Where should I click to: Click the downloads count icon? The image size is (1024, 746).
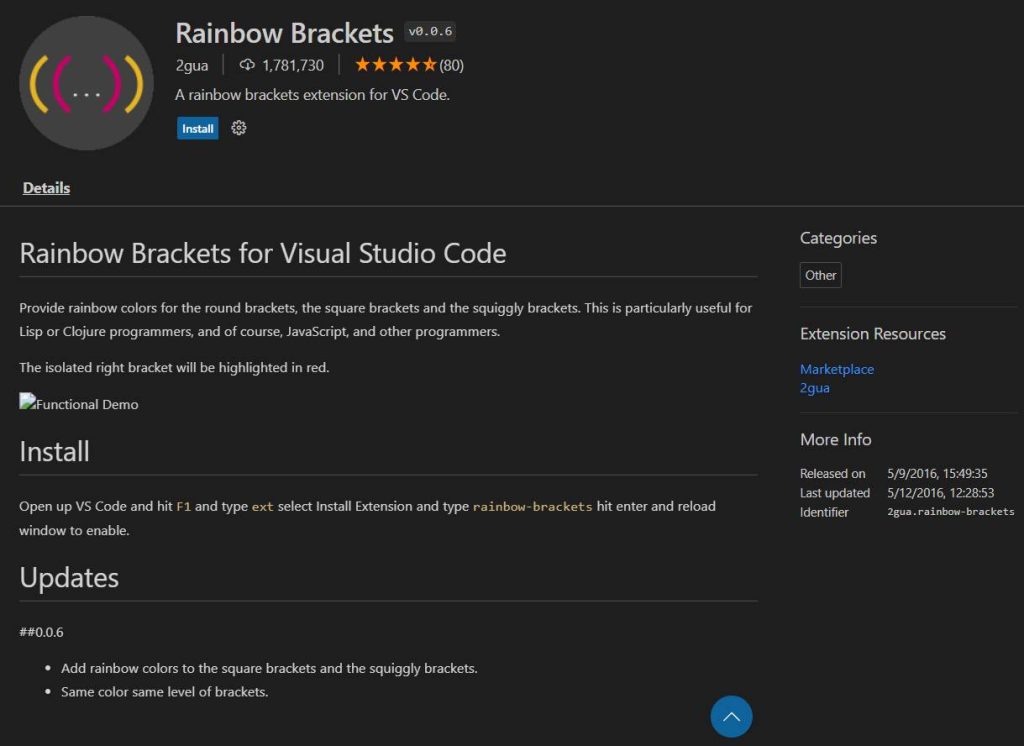[246, 66]
